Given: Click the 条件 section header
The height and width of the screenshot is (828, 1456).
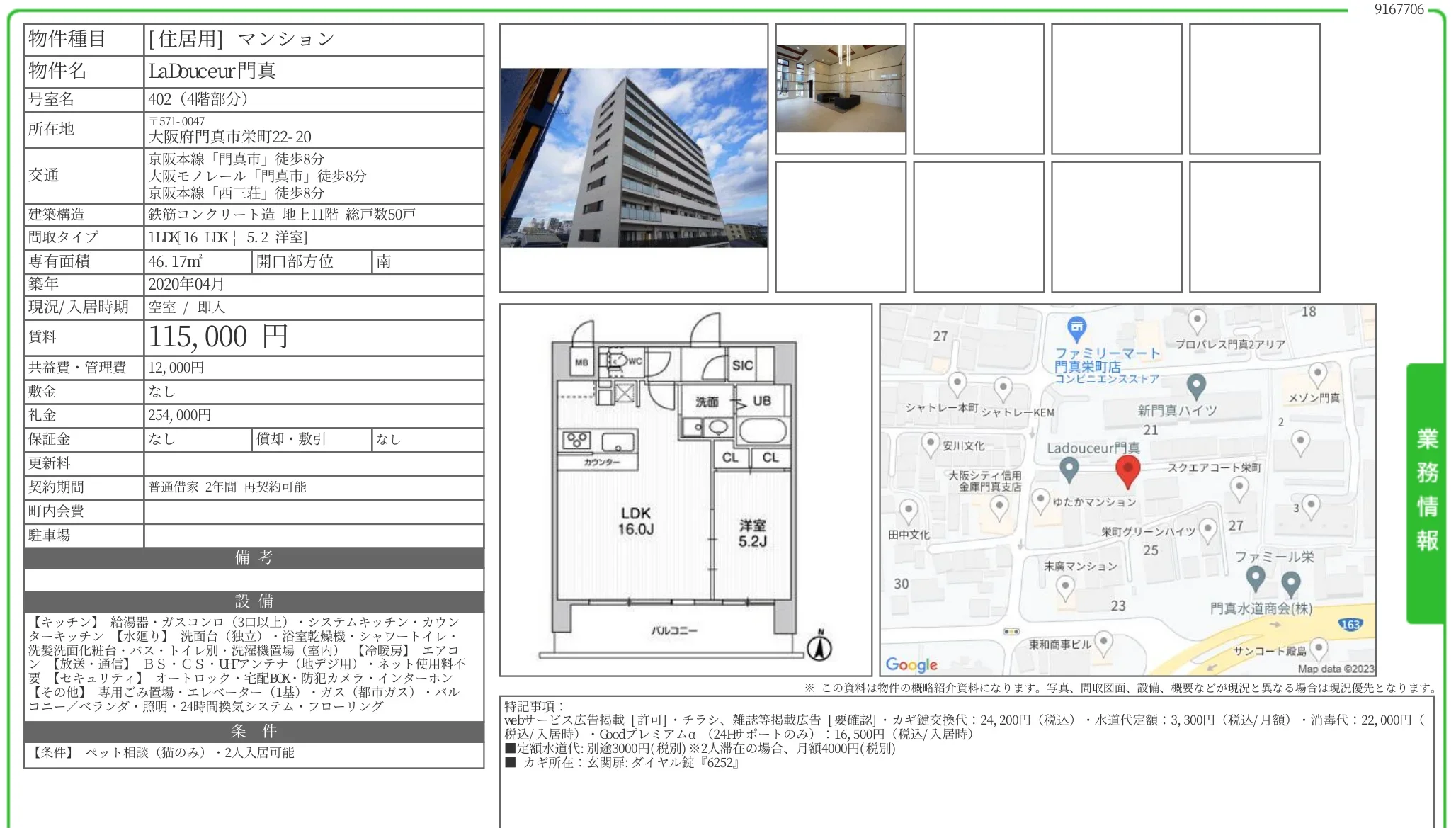Looking at the screenshot, I should click(254, 731).
